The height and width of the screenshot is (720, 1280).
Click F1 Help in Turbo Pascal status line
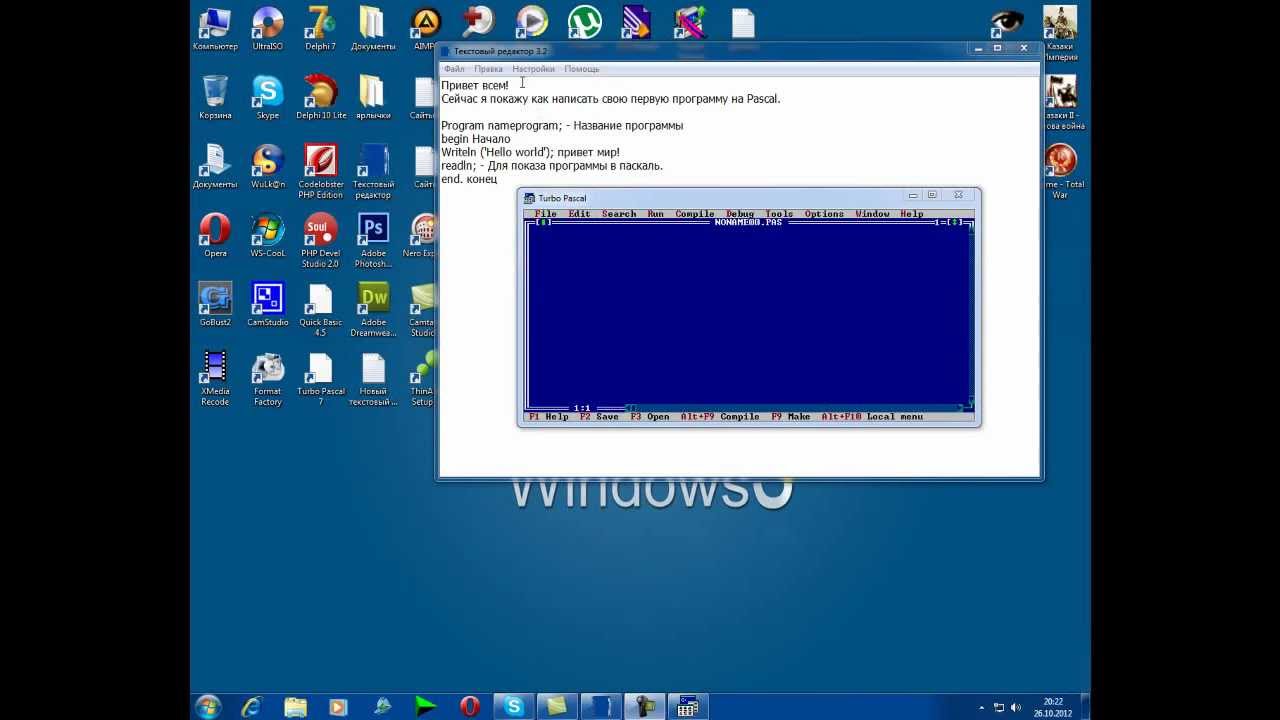(x=548, y=417)
